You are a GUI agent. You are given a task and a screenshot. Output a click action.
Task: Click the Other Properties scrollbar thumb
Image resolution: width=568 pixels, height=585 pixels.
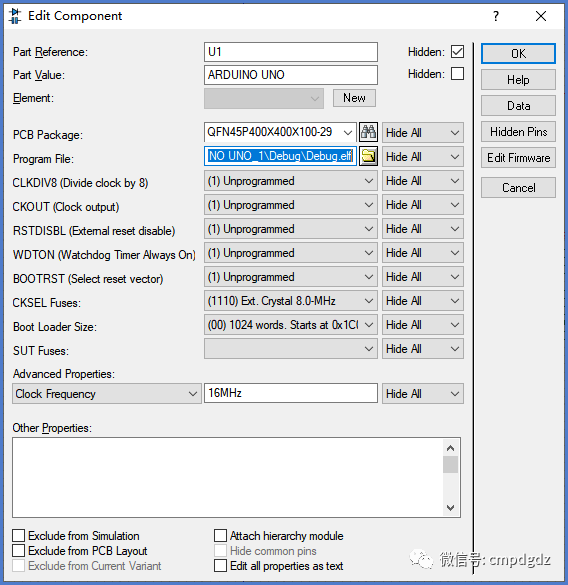450,465
